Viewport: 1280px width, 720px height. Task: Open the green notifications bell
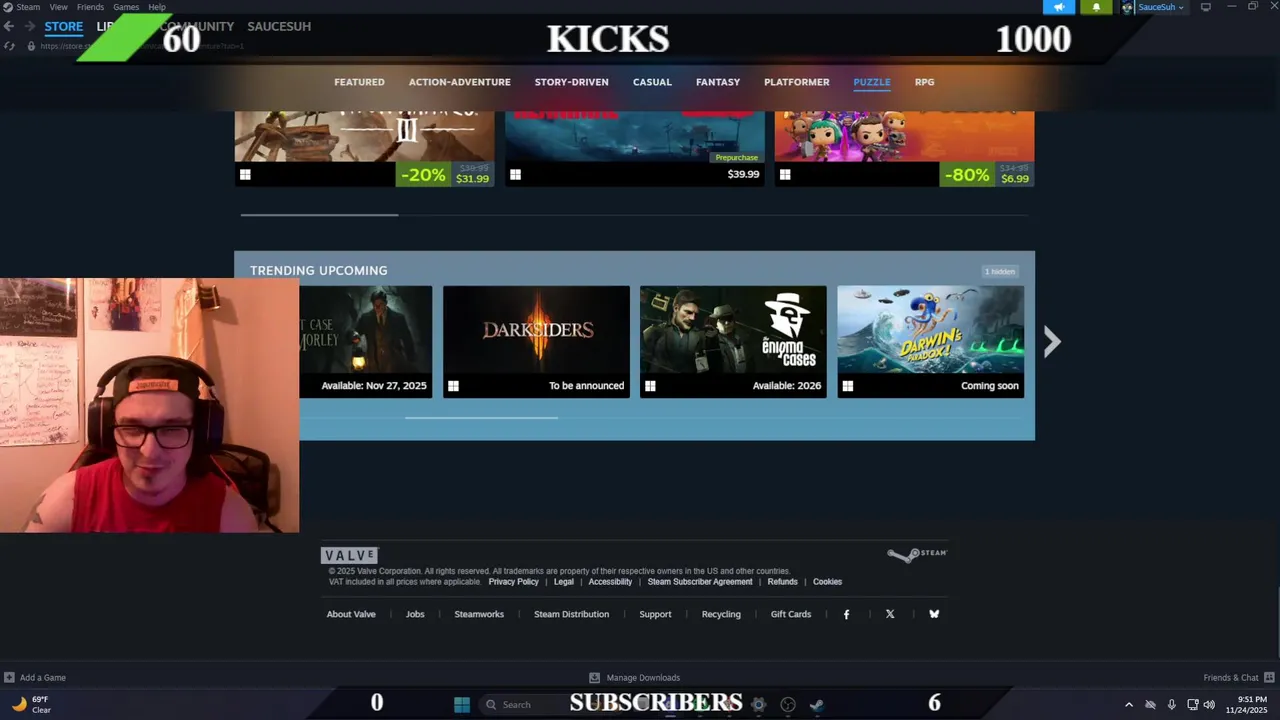pyautogui.click(x=1096, y=7)
